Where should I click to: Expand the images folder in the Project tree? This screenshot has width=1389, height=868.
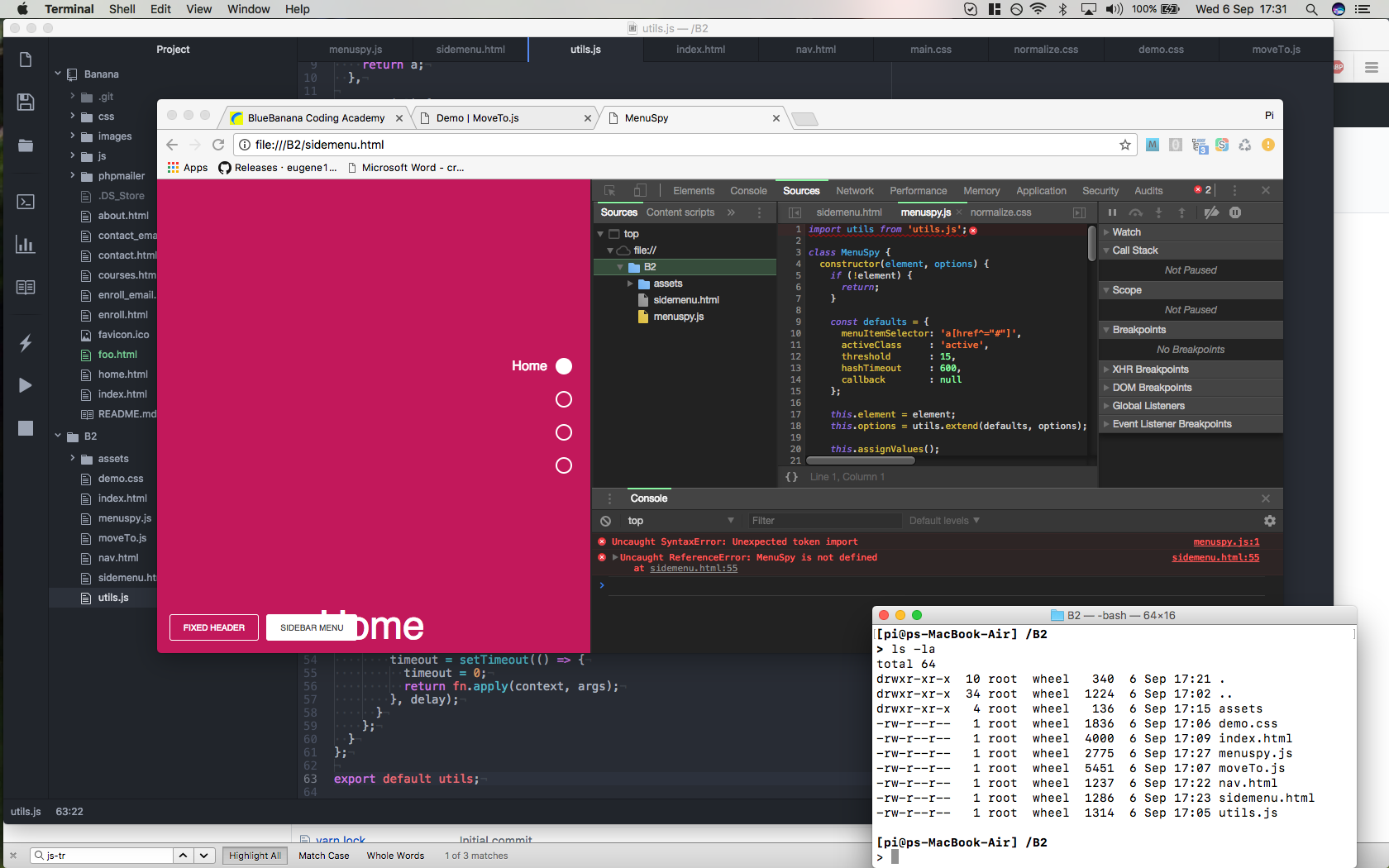[73, 136]
